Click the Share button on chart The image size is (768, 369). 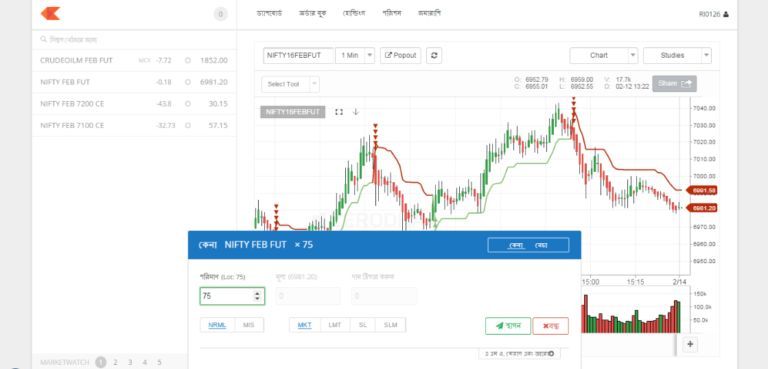[674, 84]
